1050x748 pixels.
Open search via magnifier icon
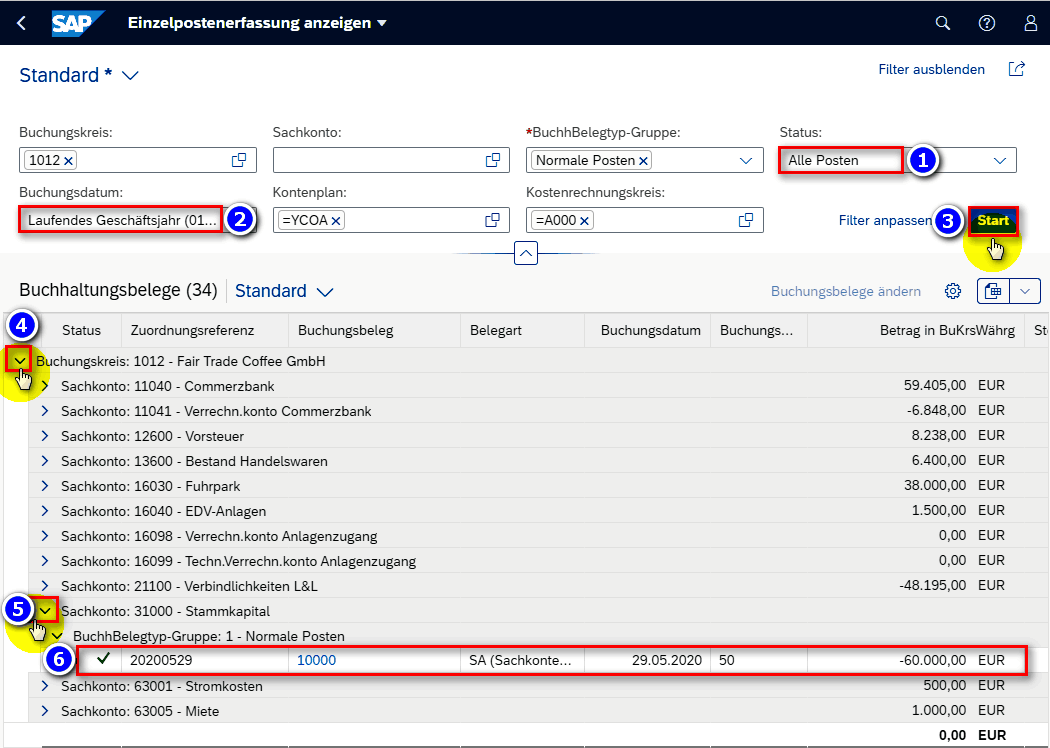click(942, 23)
